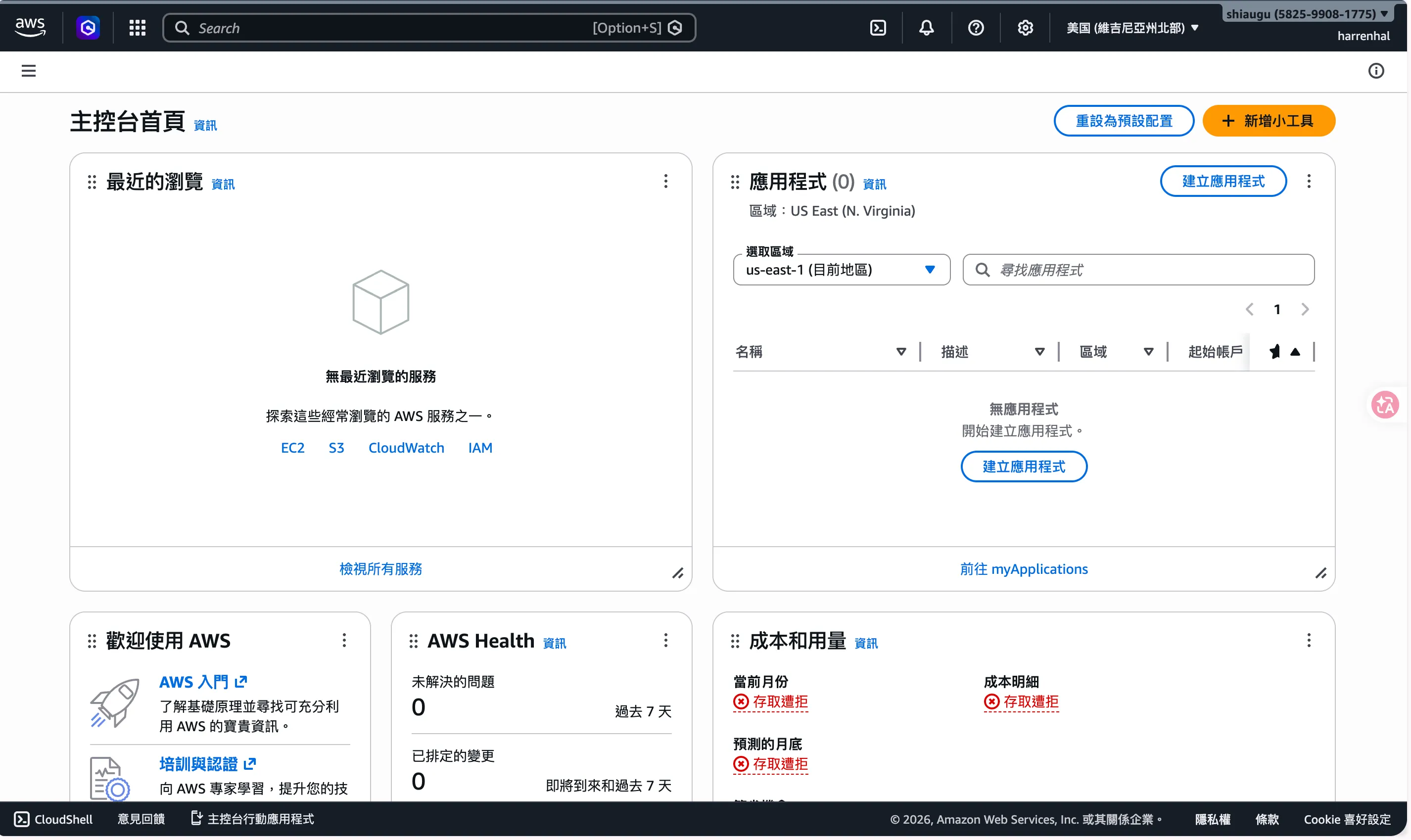The height and width of the screenshot is (840, 1411).
Task: Click 建立應用程式 in the widget header
Action: 1223,181
